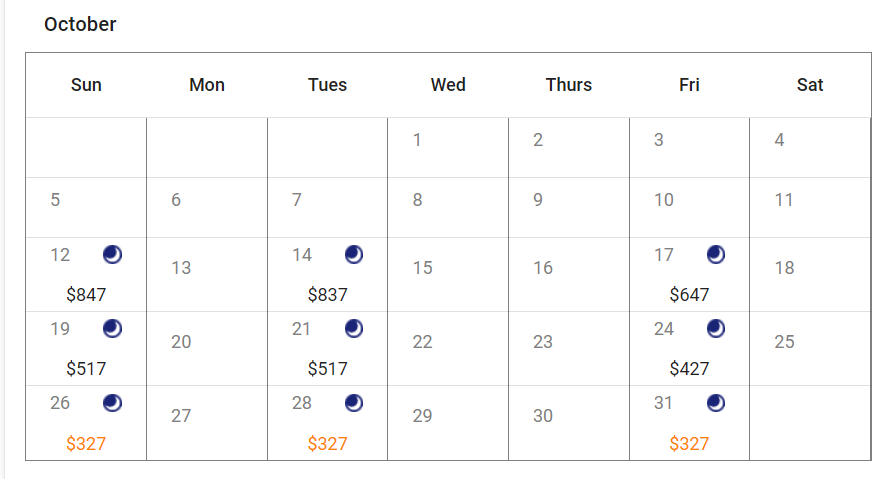Click the moon icon on October 19
The width and height of the screenshot is (880, 479).
pos(113,329)
